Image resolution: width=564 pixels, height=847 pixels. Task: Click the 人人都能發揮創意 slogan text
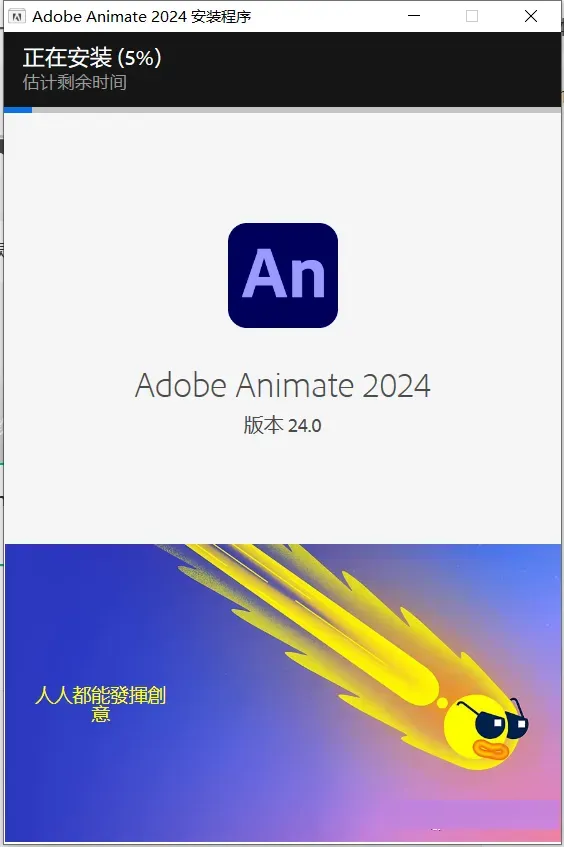click(x=100, y=704)
